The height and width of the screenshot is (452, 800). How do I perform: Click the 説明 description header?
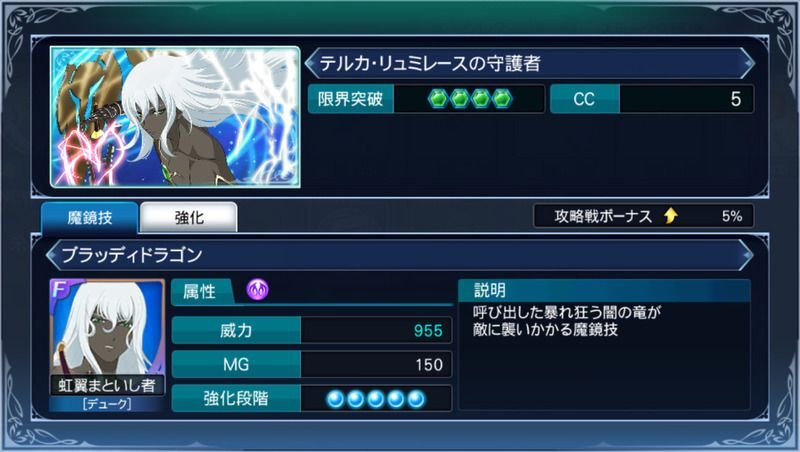(605, 290)
